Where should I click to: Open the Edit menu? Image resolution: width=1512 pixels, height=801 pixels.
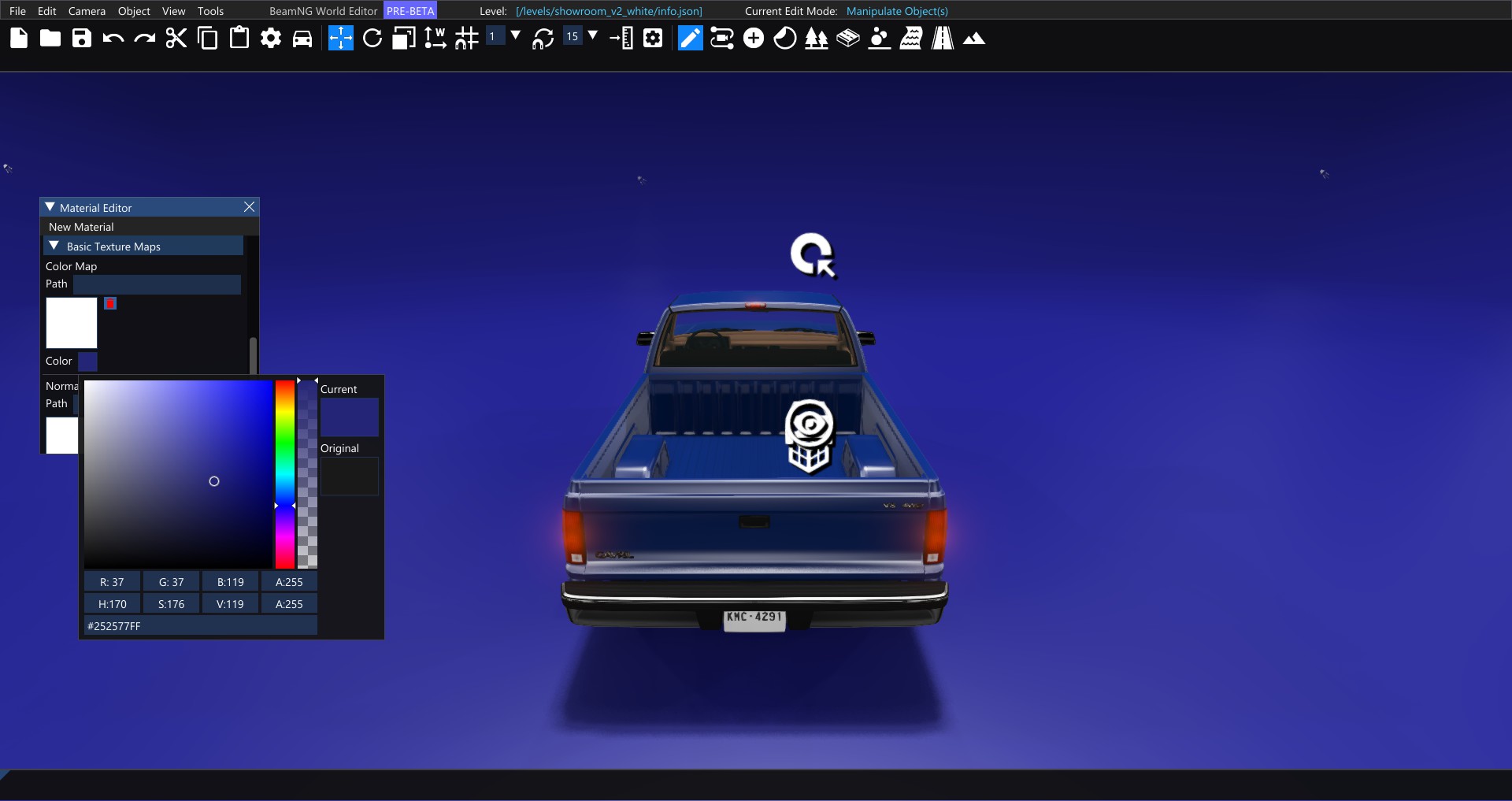pyautogui.click(x=47, y=11)
